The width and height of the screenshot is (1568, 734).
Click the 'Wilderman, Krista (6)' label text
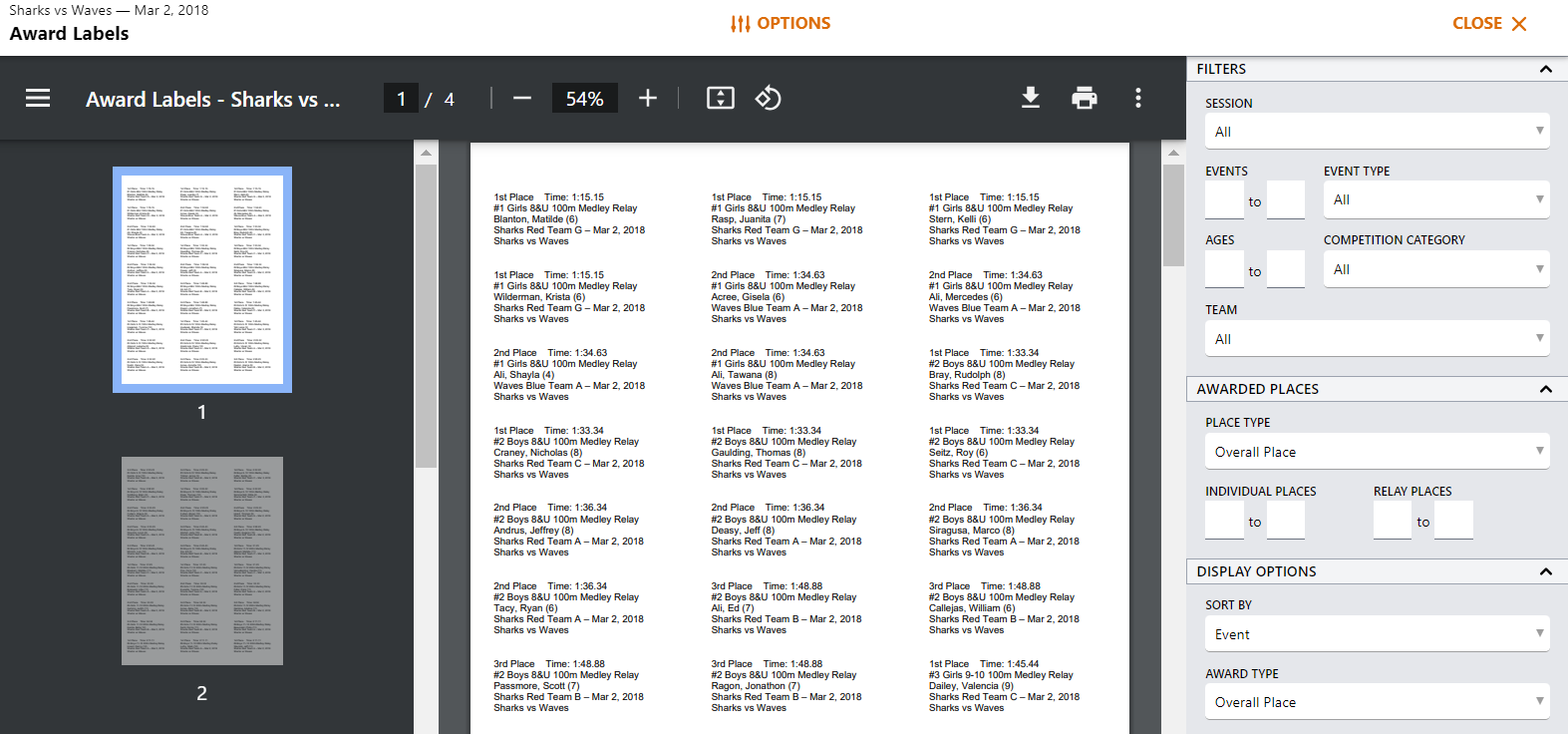pos(539,297)
